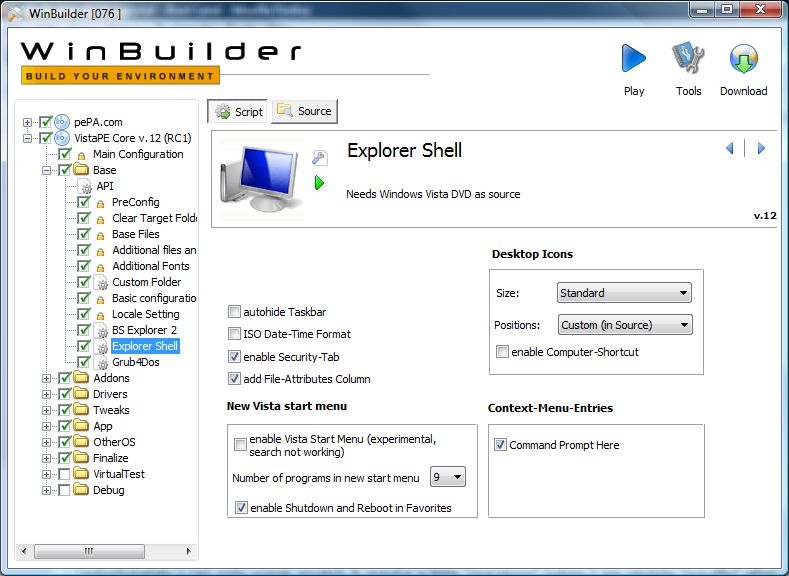The height and width of the screenshot is (576, 789).
Task: Uncheck Command Prompt Here
Action: [x=500, y=445]
